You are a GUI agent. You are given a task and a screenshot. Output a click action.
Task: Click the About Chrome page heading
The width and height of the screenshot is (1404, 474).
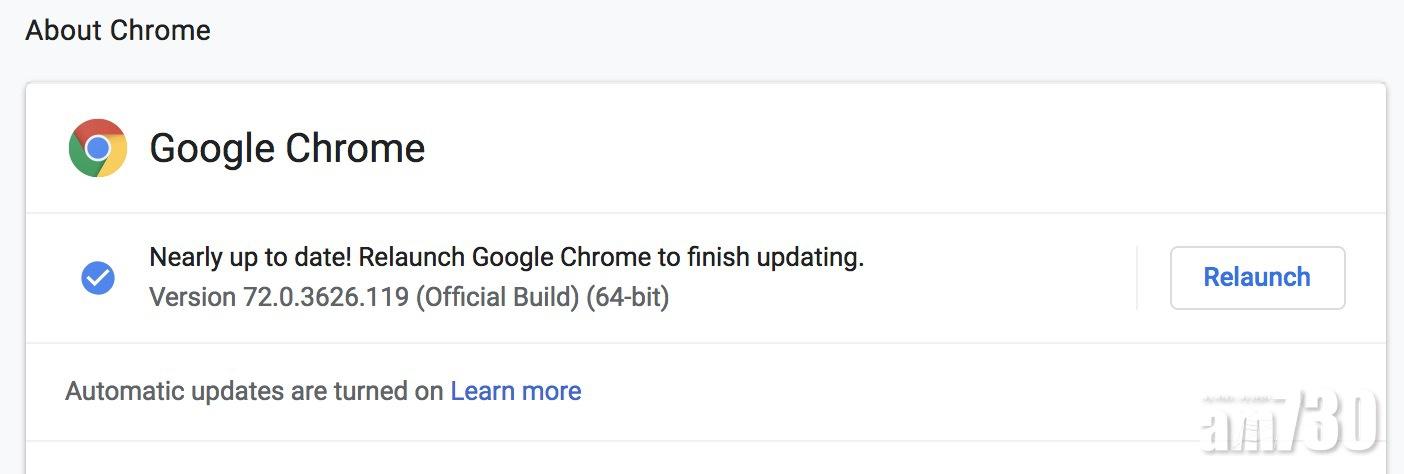(117, 31)
